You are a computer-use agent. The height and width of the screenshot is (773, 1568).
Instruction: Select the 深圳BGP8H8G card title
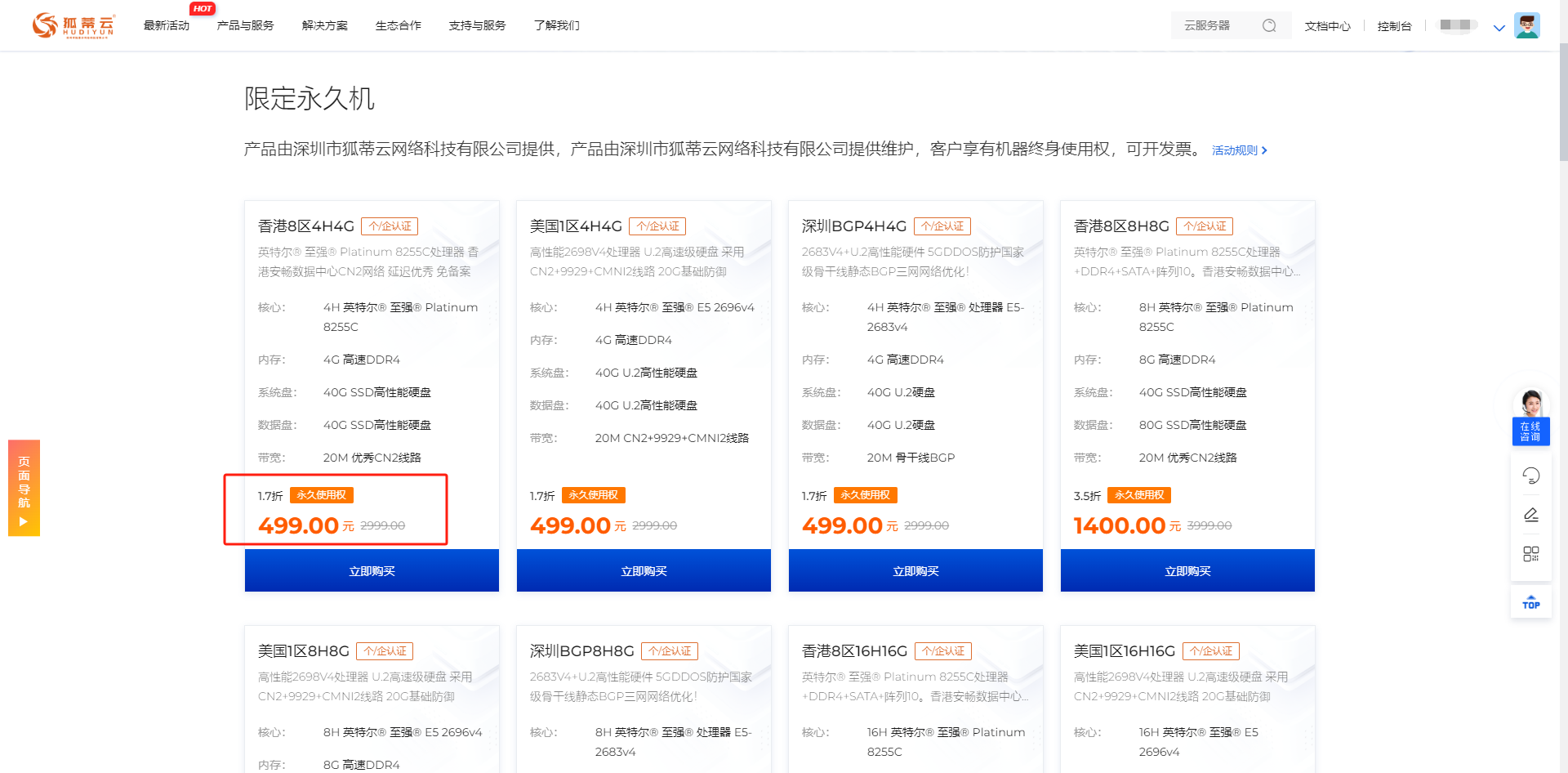click(582, 651)
